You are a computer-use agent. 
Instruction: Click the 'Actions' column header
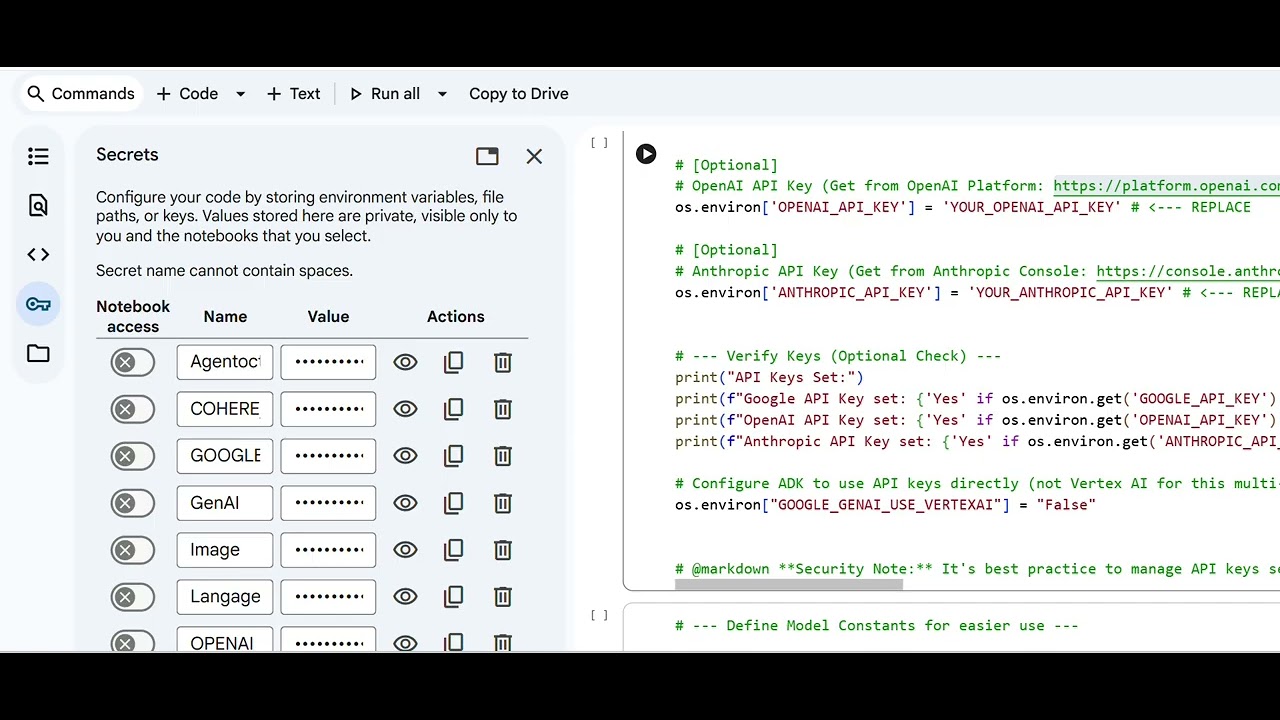[x=455, y=316]
